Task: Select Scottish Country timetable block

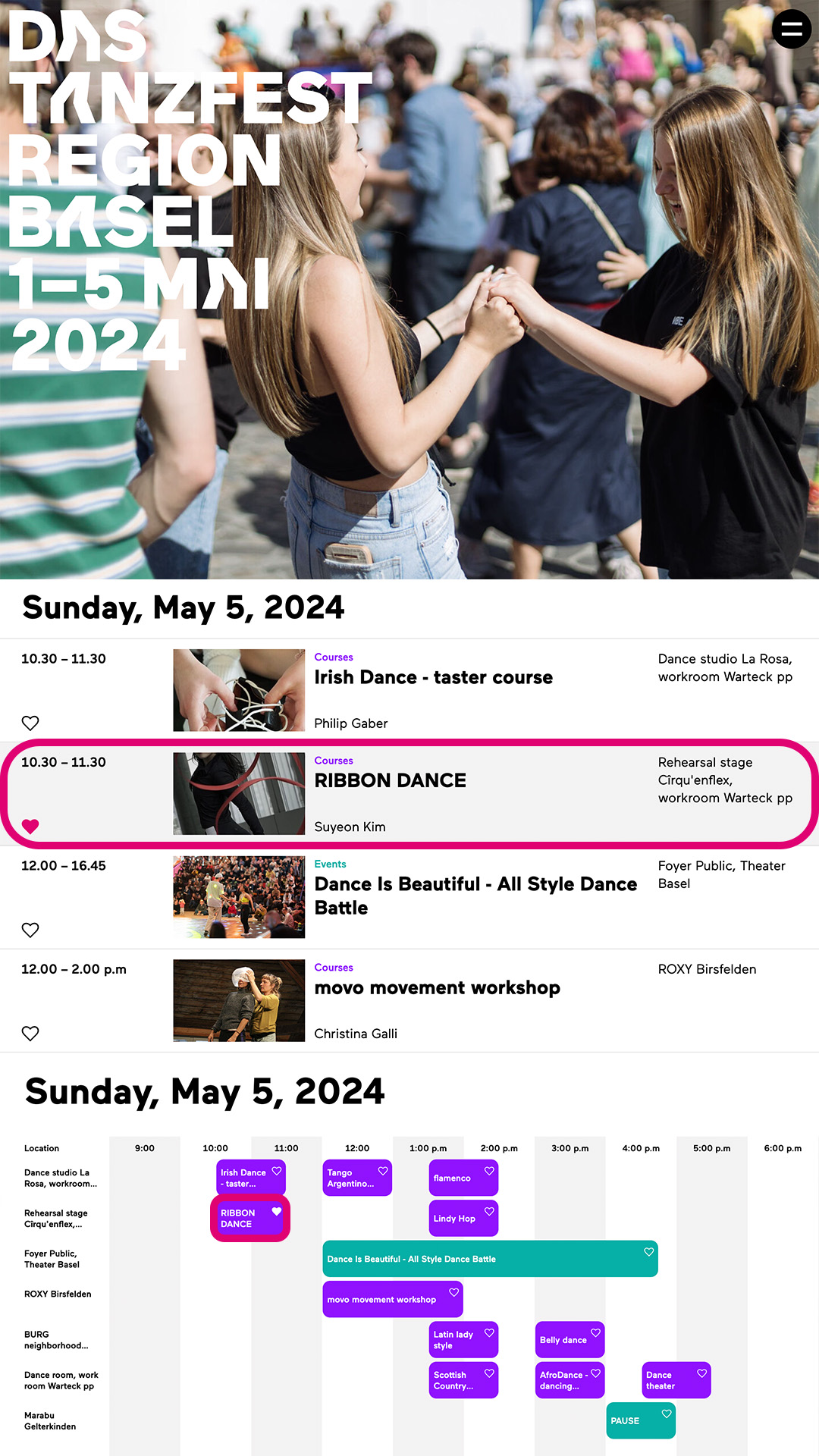Action: click(x=463, y=1380)
